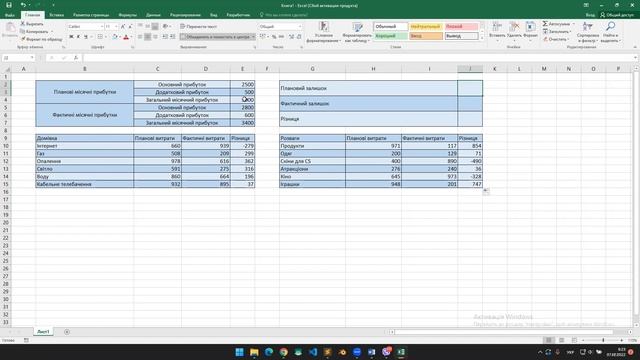Click Insert Function fx button
The image size is (640, 360).
click(x=76, y=58)
